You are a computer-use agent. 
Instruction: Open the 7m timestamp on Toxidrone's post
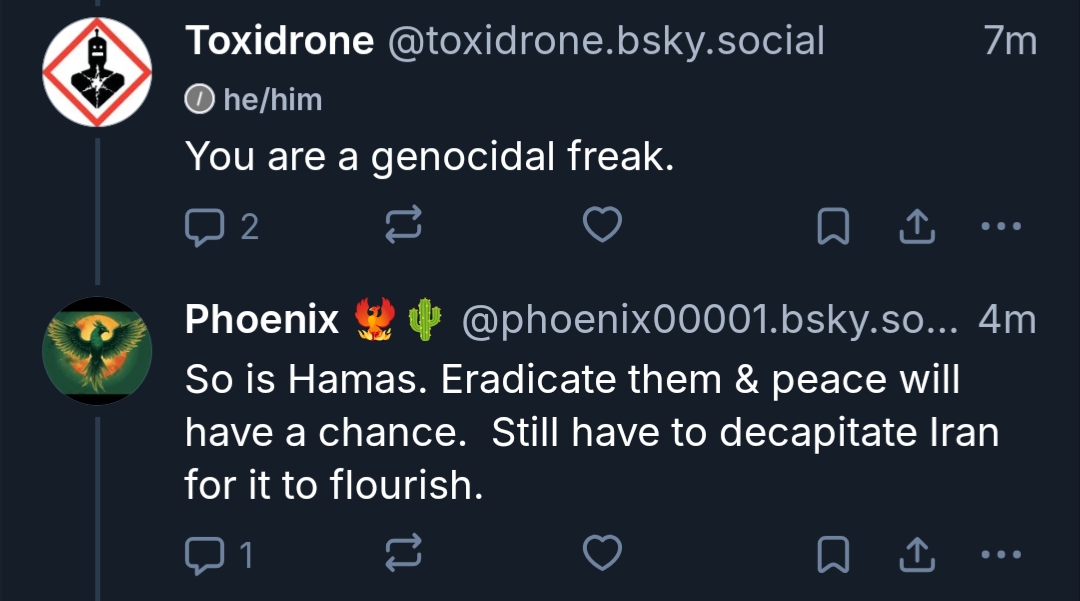click(x=1009, y=41)
